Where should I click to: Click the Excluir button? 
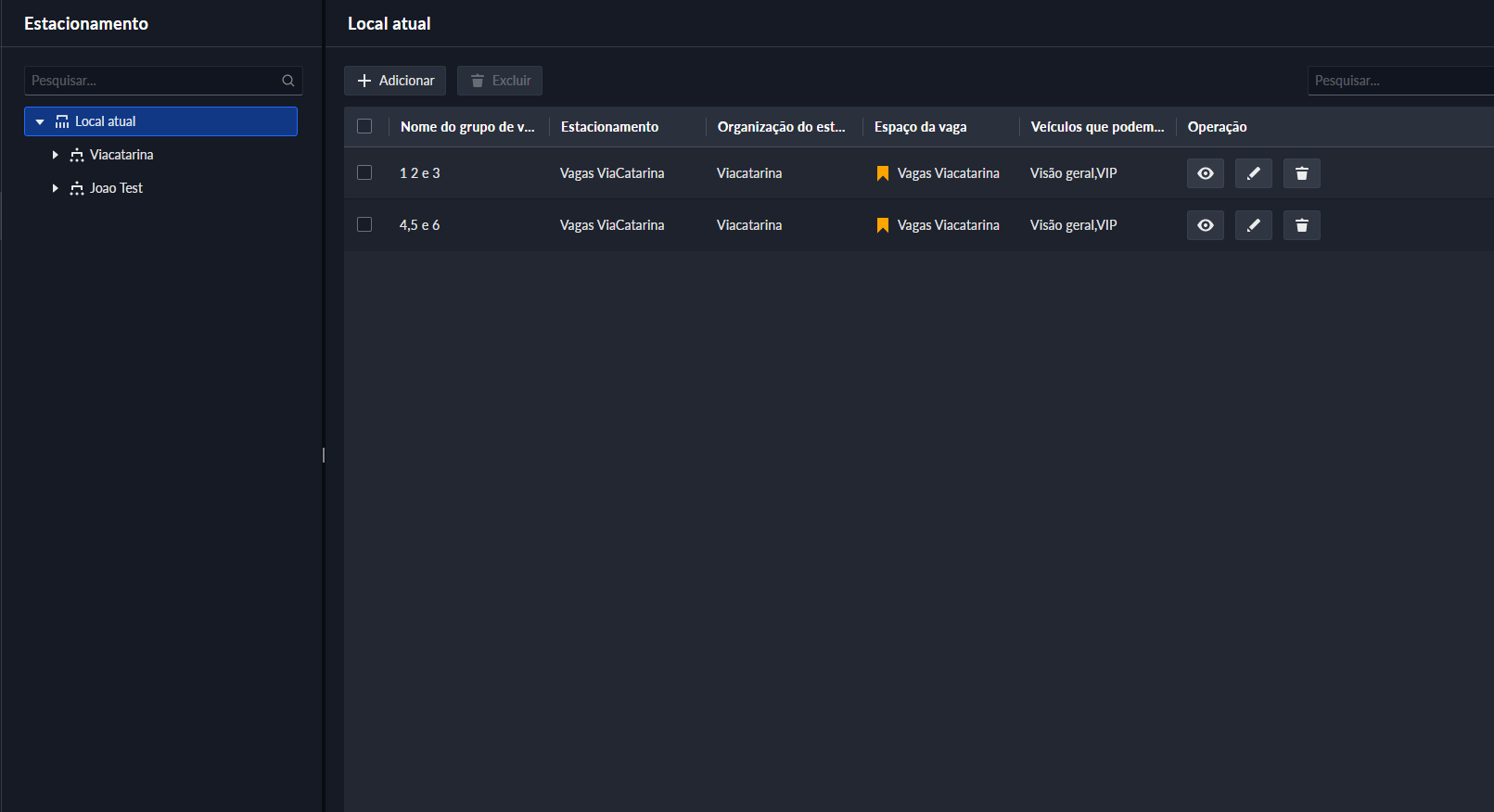(x=500, y=81)
